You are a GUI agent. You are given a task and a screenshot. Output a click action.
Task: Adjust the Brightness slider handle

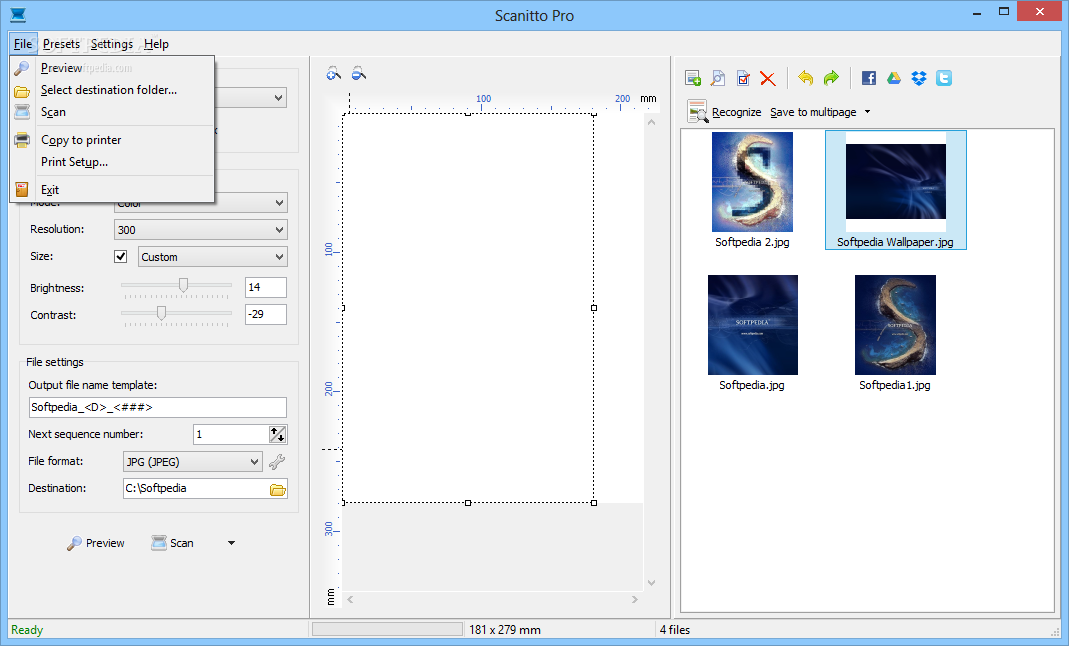(183, 285)
